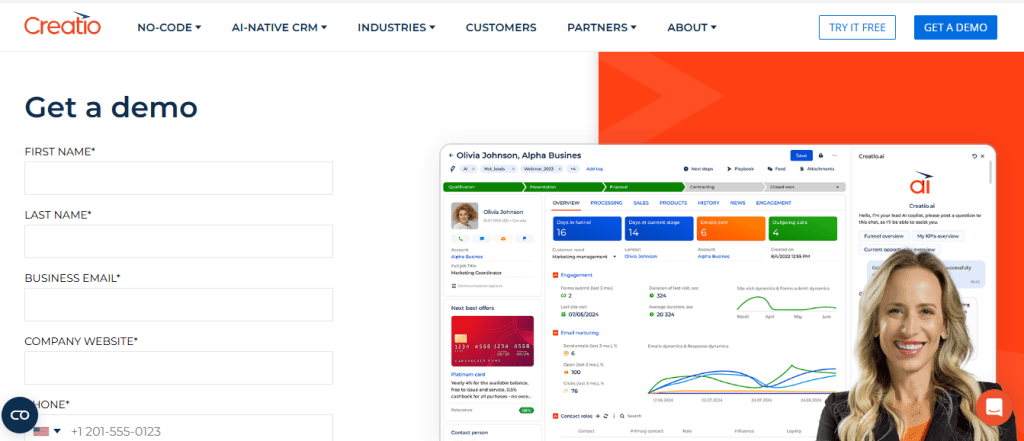1024x441 pixels.
Task: Expand the PARTNERS menu
Action: 601,27
